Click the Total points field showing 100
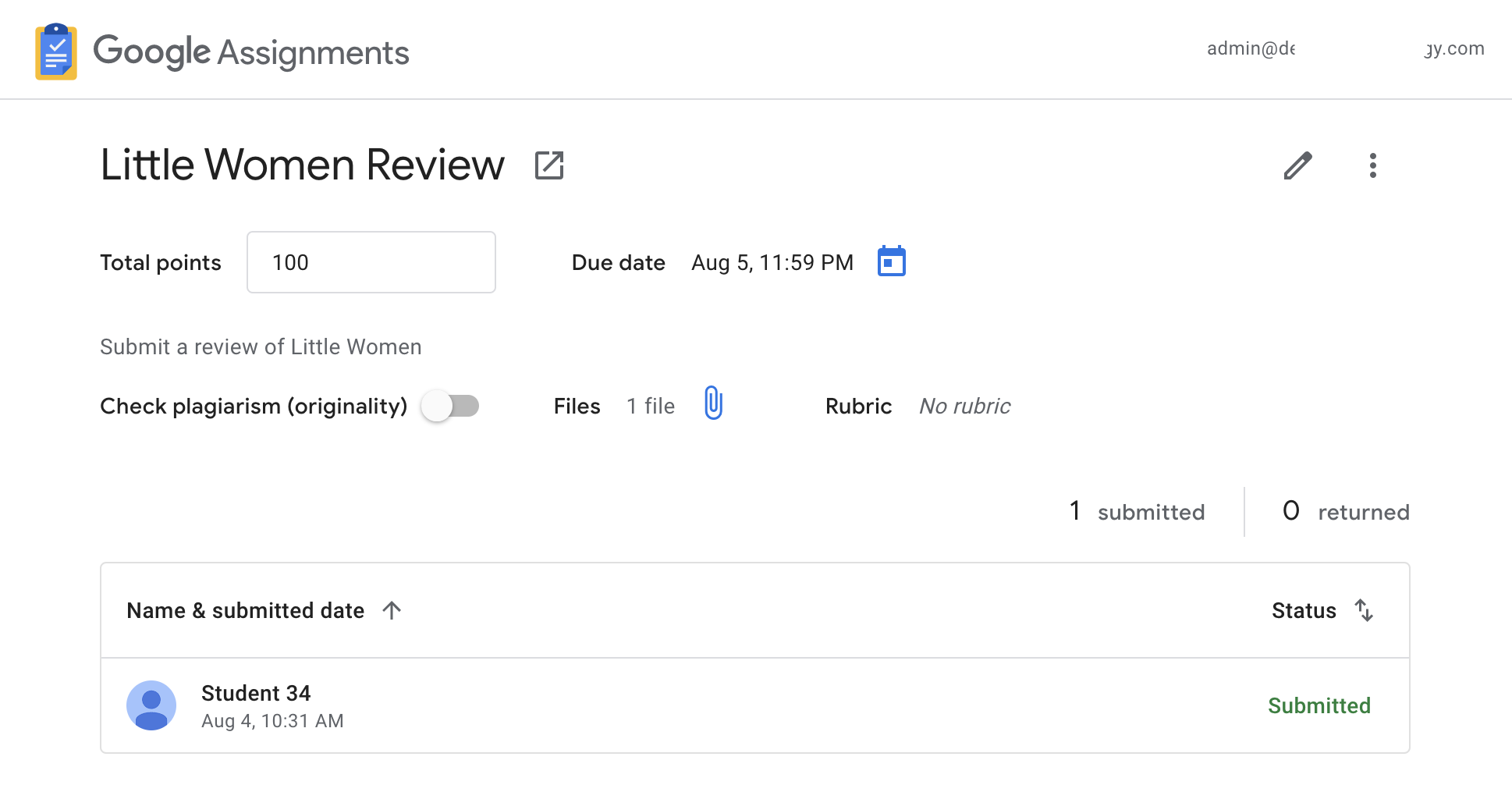Viewport: 1512px width, 785px height. point(371,261)
